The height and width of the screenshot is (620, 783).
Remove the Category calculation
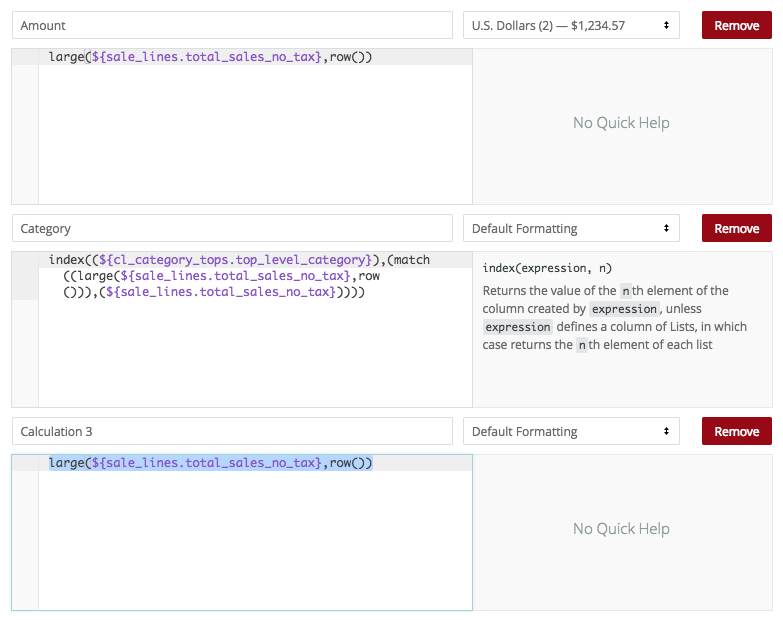737,229
